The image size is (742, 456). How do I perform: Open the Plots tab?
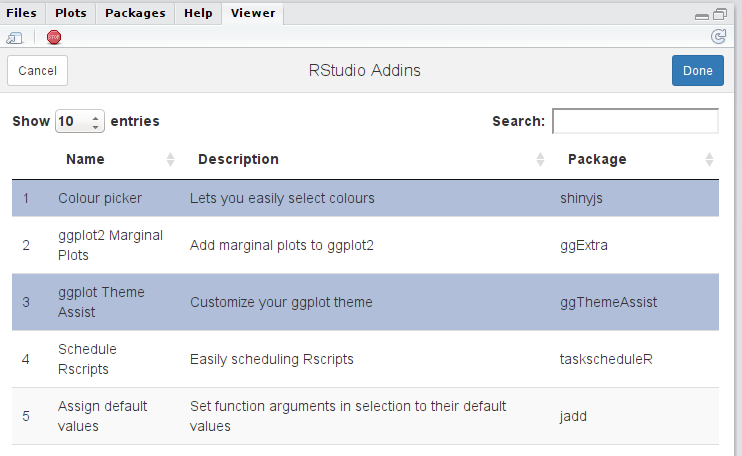[71, 13]
